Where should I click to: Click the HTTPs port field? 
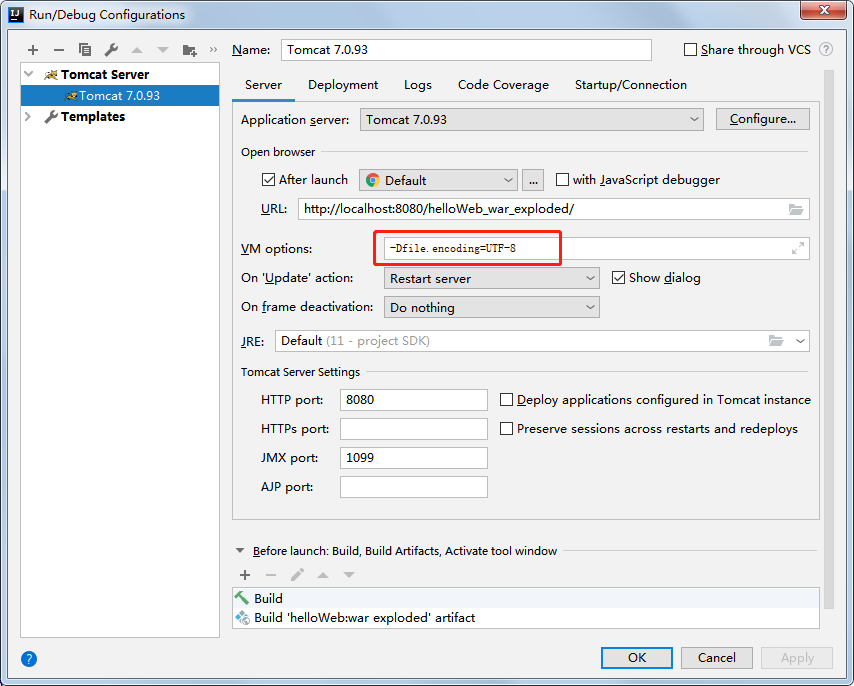point(414,428)
